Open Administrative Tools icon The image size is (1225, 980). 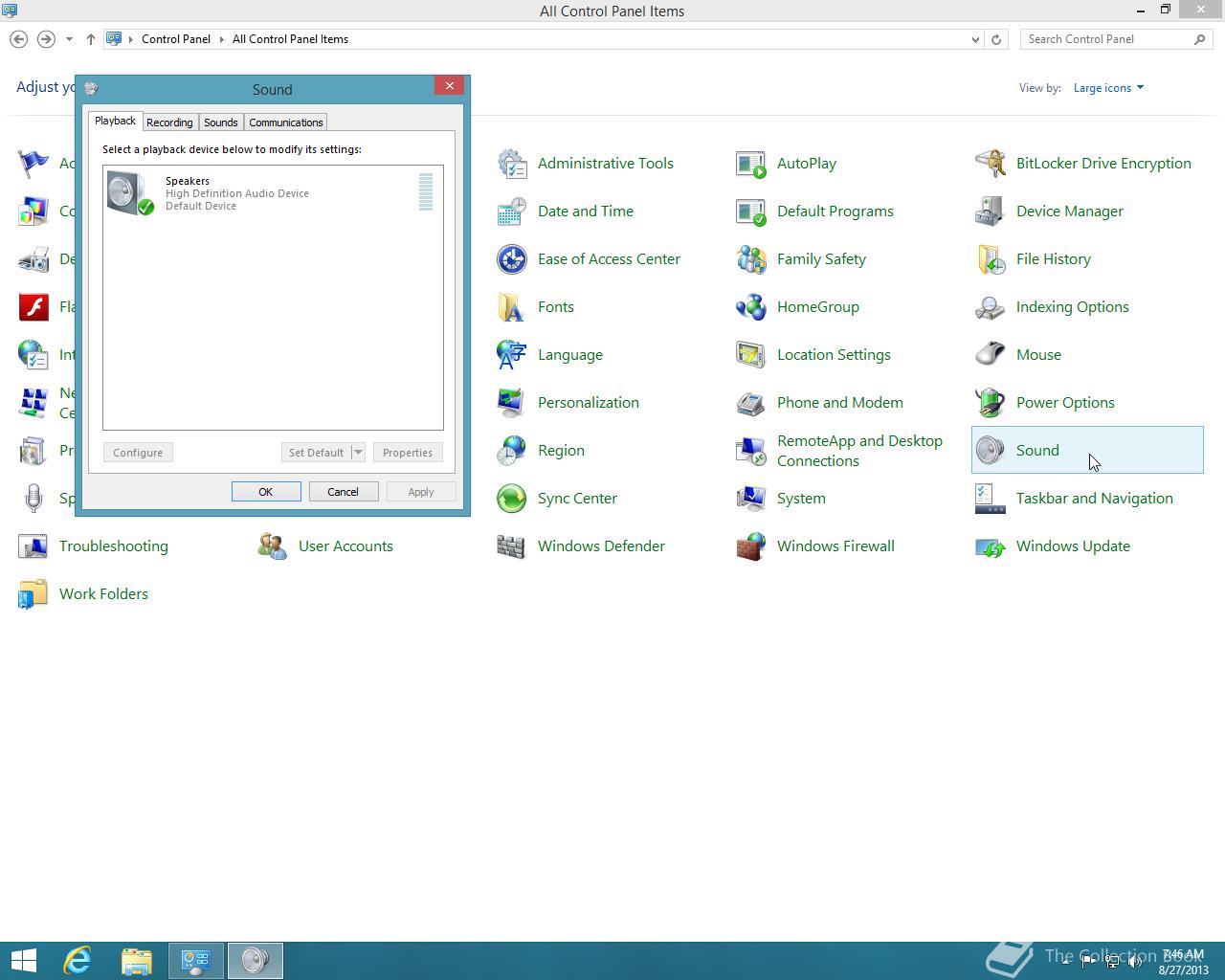[512, 164]
